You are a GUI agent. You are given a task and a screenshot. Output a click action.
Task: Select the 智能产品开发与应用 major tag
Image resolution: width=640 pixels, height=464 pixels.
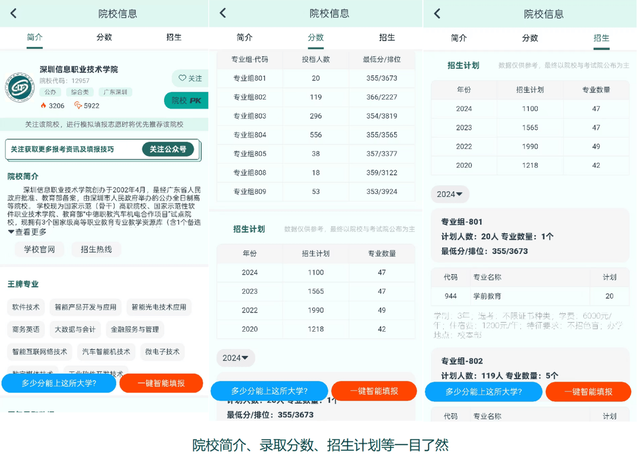[x=86, y=307]
